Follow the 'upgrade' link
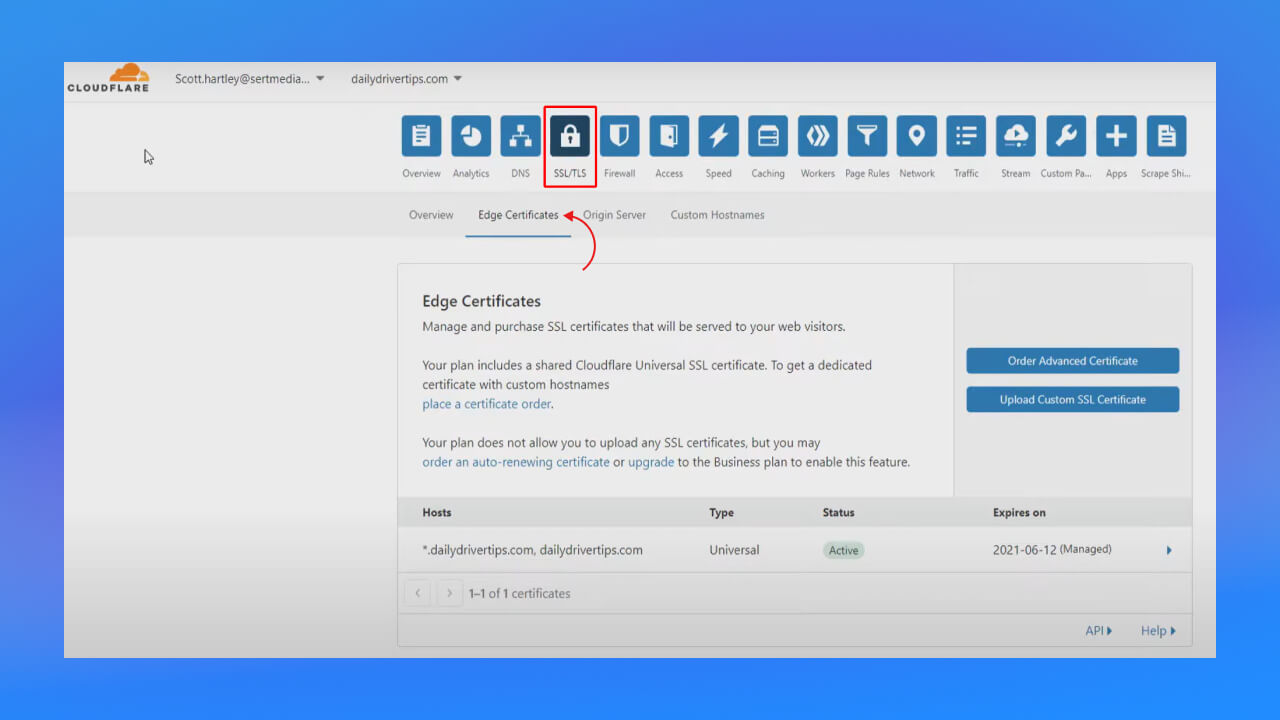 (x=651, y=462)
